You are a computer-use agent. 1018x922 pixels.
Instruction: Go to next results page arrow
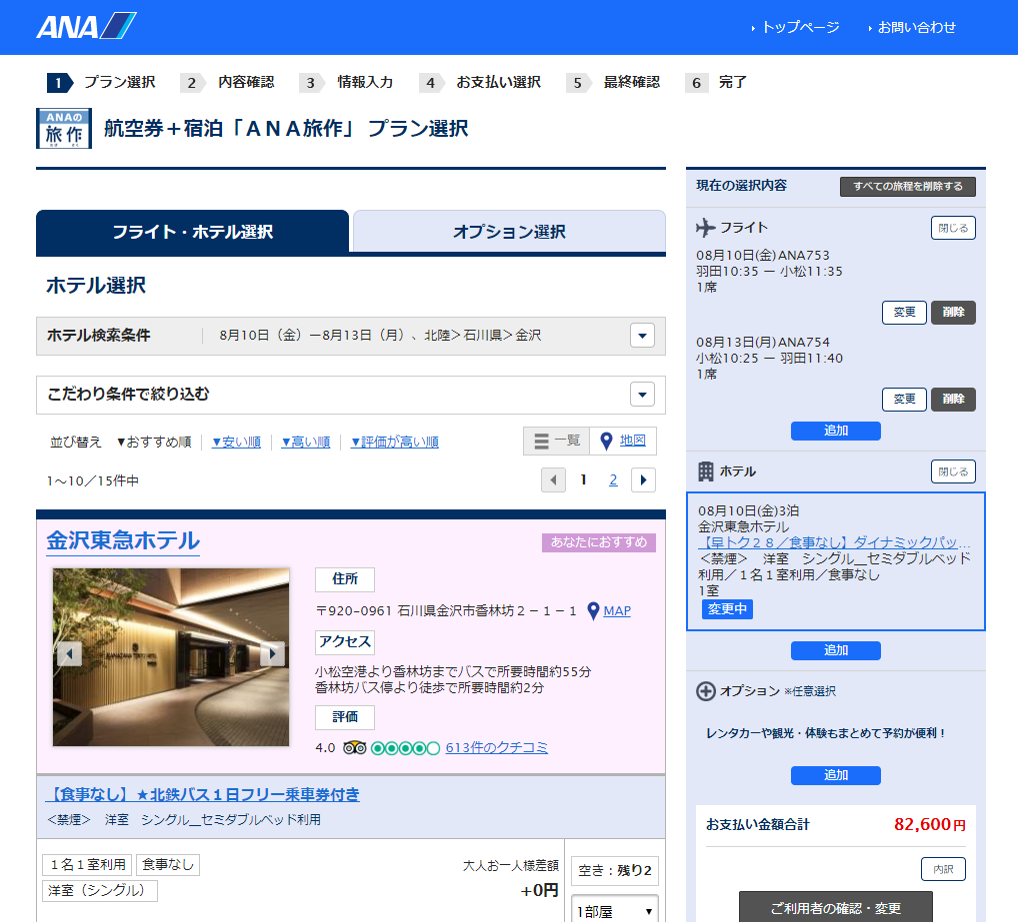[643, 480]
